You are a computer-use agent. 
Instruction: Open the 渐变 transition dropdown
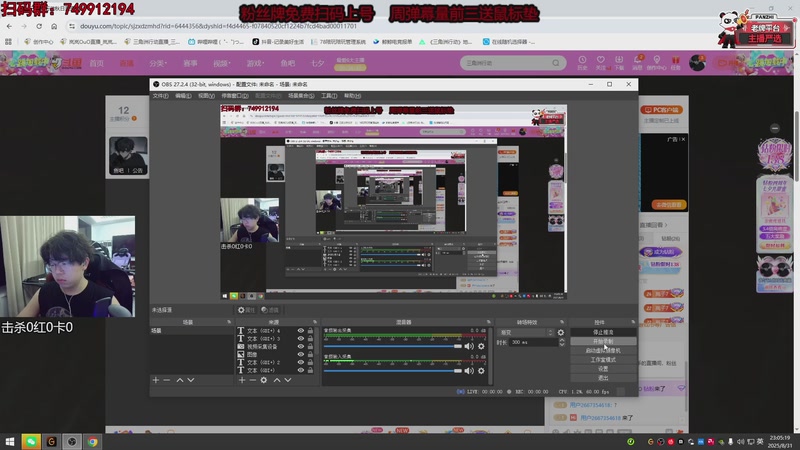tap(526, 333)
